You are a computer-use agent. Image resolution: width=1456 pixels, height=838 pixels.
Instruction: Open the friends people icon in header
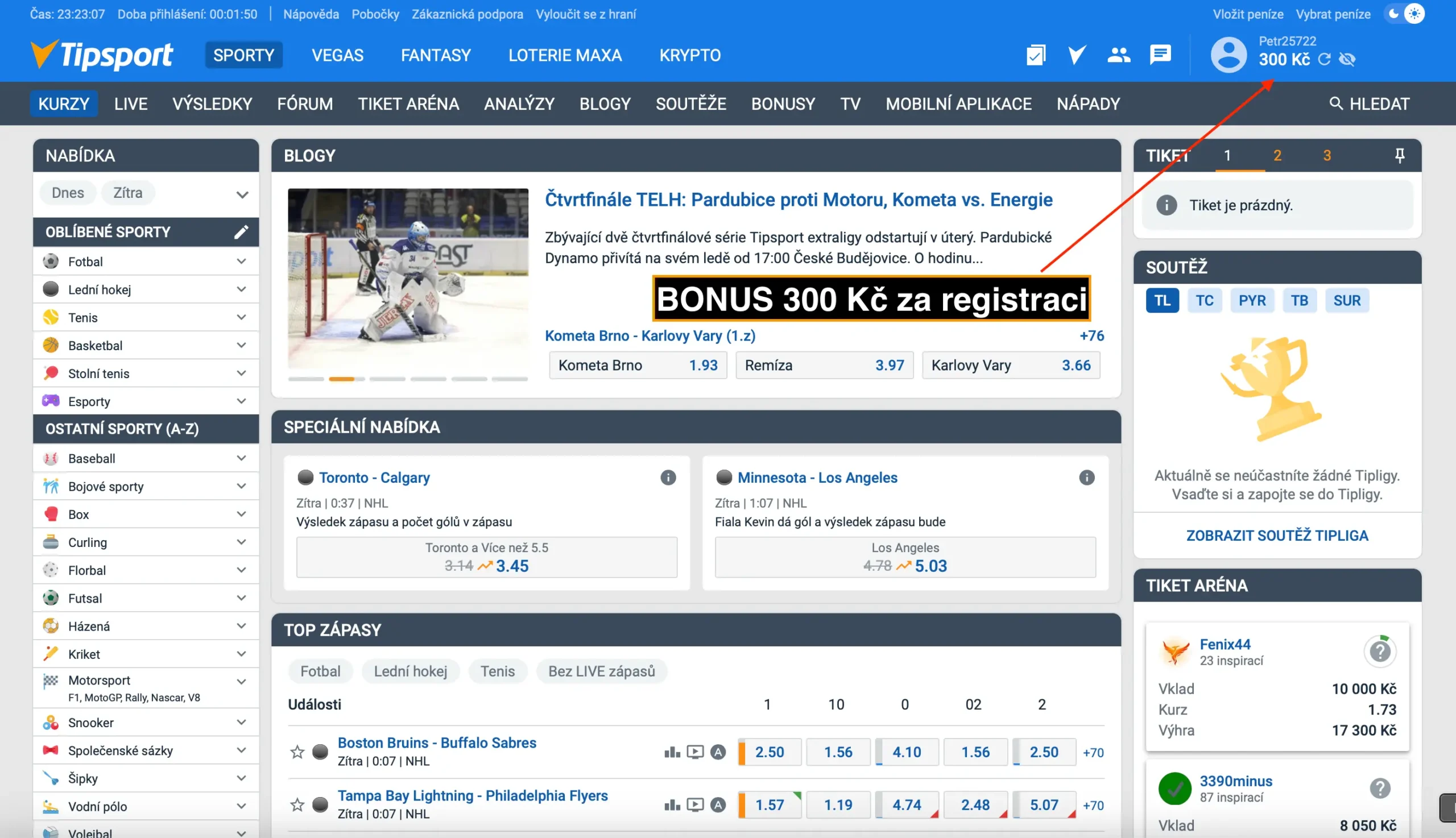click(1119, 55)
